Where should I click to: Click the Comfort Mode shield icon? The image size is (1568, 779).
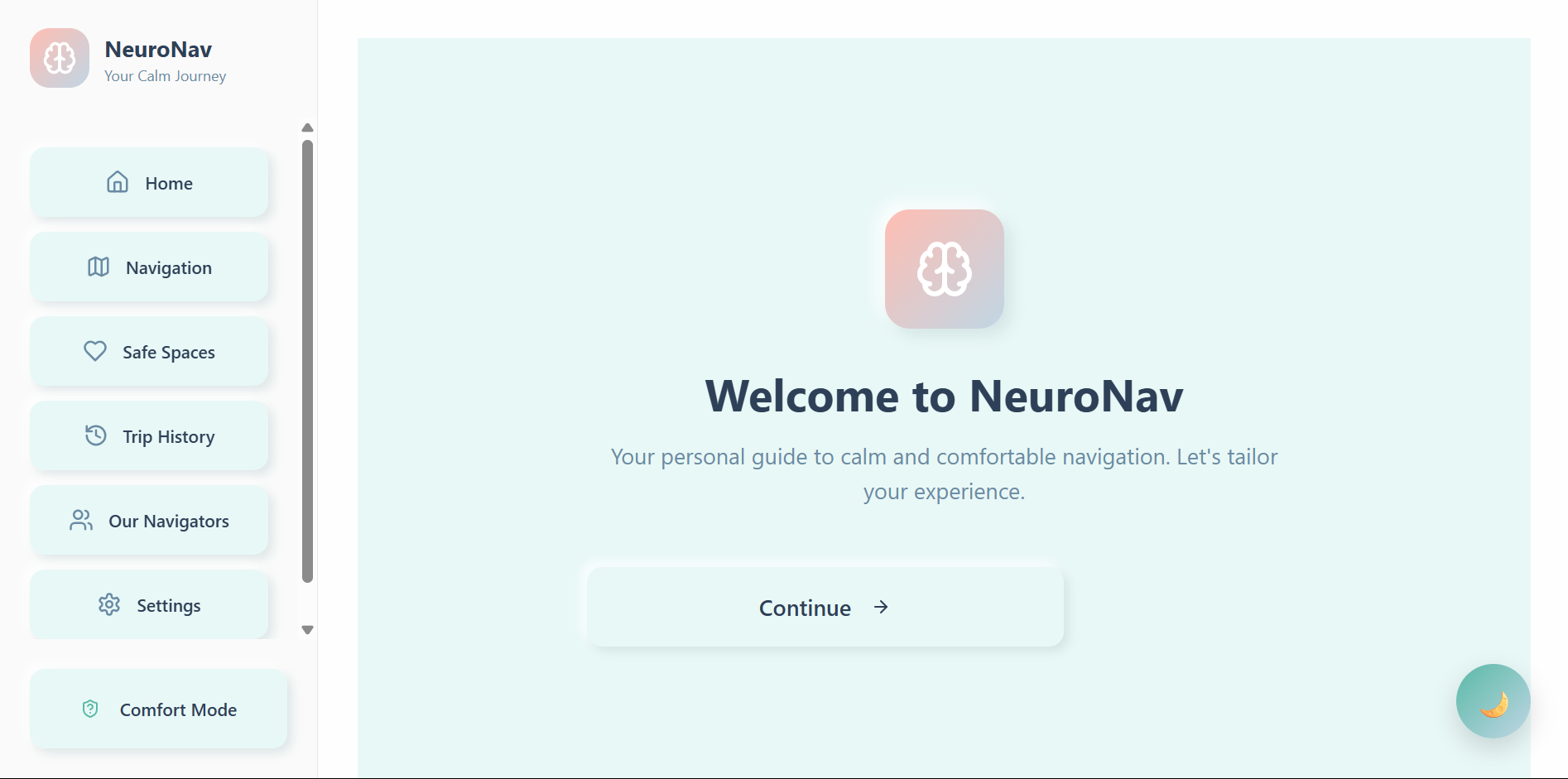click(90, 709)
